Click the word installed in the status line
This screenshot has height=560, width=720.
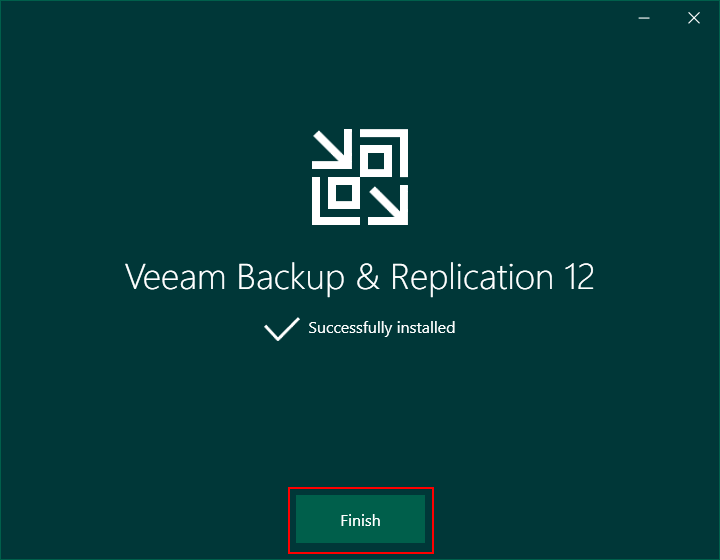click(426, 328)
